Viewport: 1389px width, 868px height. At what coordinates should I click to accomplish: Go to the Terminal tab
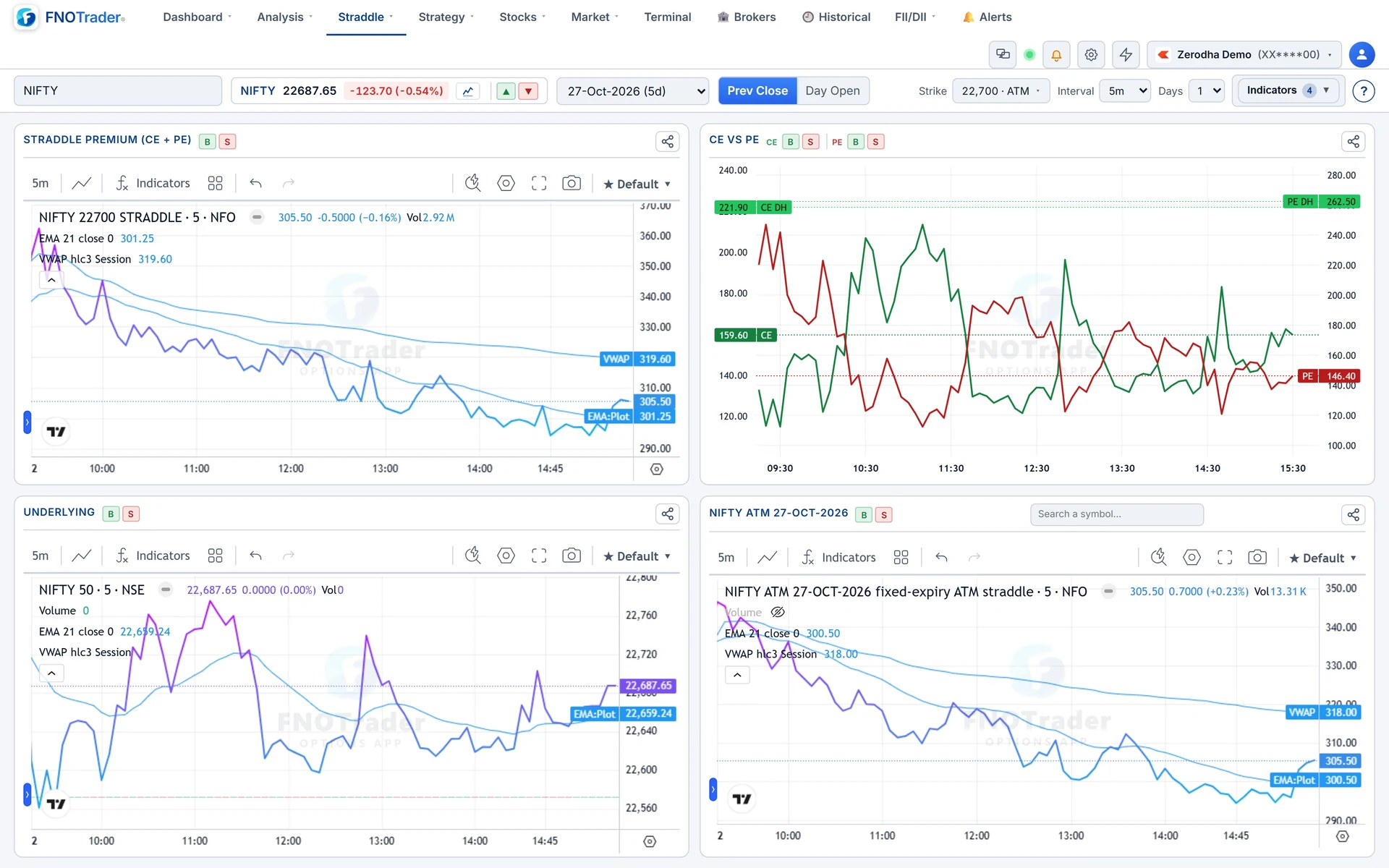tap(668, 17)
